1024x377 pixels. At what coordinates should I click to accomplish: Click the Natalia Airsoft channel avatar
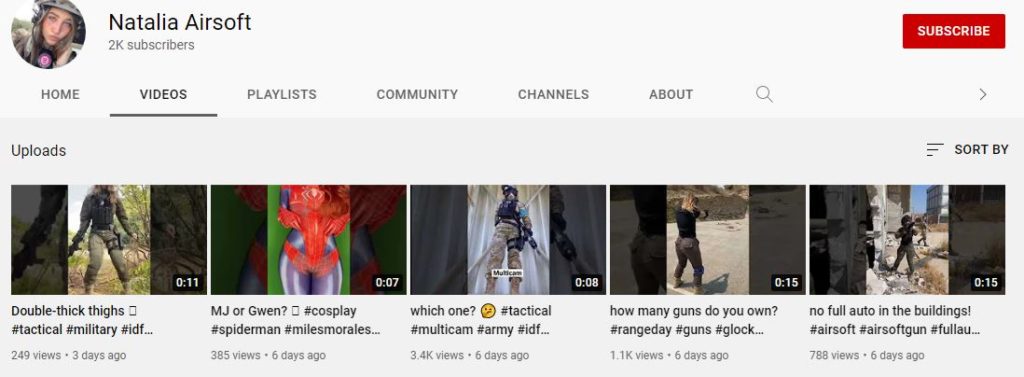48,33
